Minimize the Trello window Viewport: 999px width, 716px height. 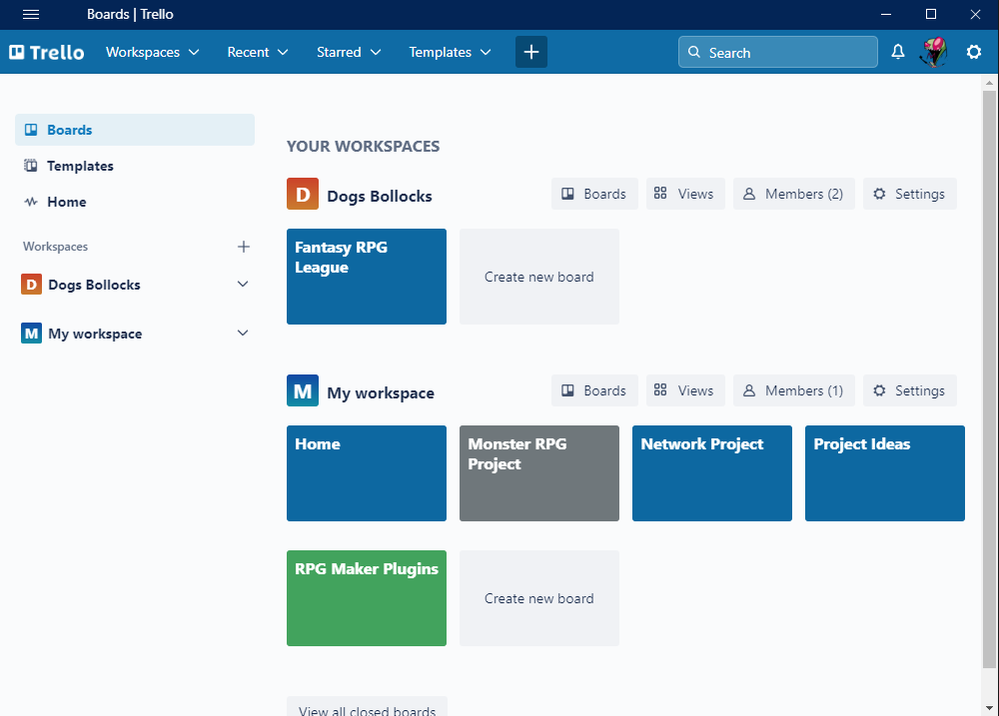[886, 14]
